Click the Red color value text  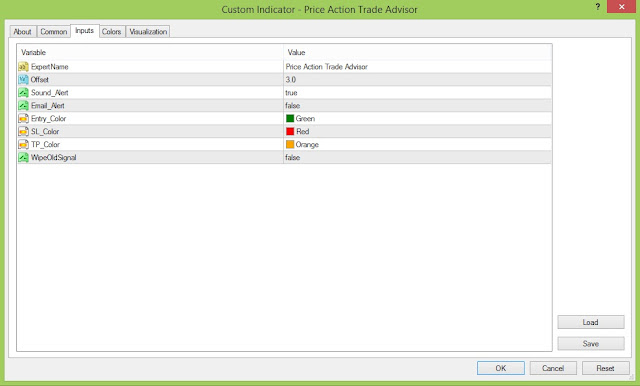coord(302,131)
